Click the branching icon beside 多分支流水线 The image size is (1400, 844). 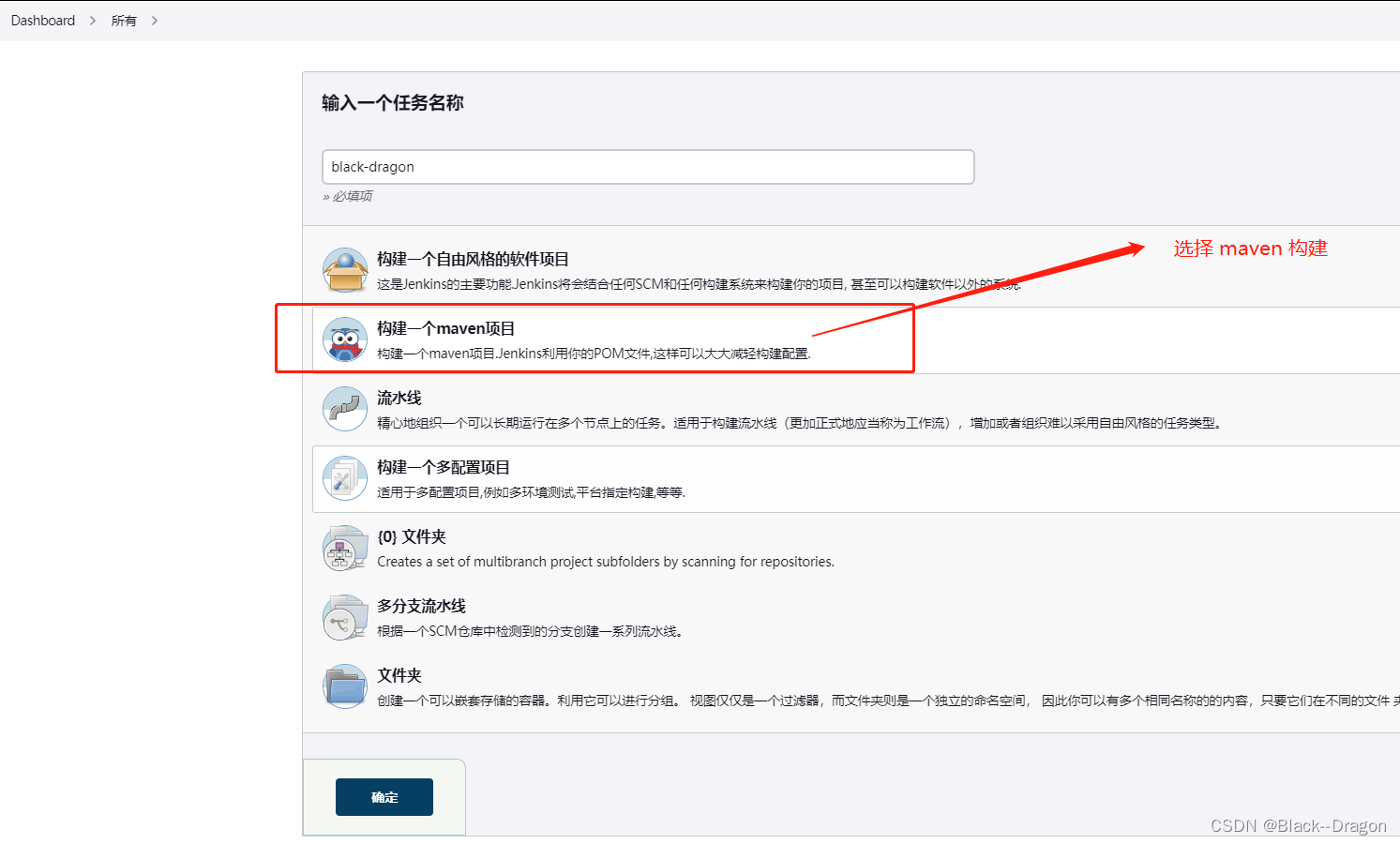[344, 616]
